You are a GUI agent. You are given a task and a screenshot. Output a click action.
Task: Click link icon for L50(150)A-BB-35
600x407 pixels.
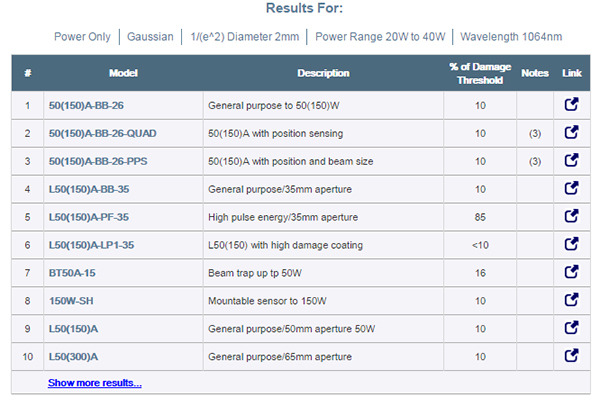click(571, 188)
